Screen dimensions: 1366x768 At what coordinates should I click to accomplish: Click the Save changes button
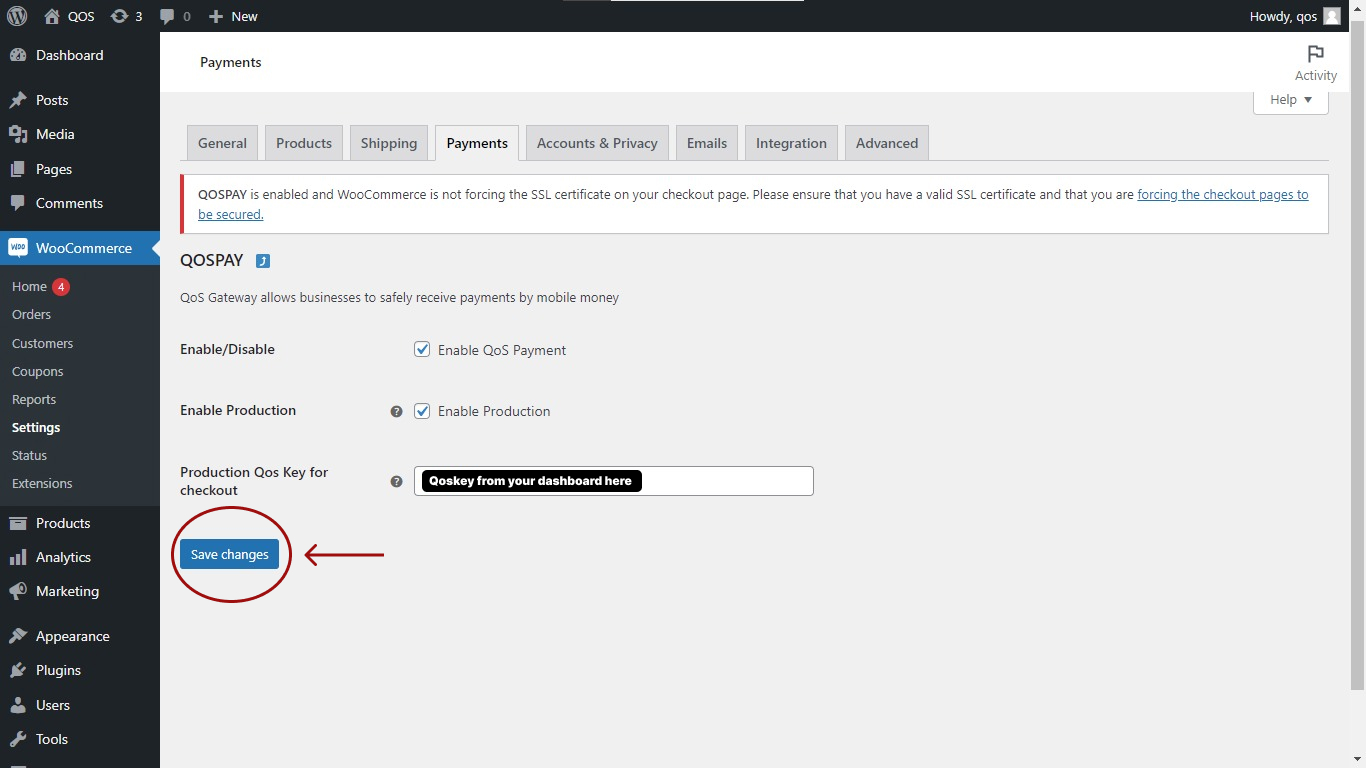pyautogui.click(x=229, y=554)
